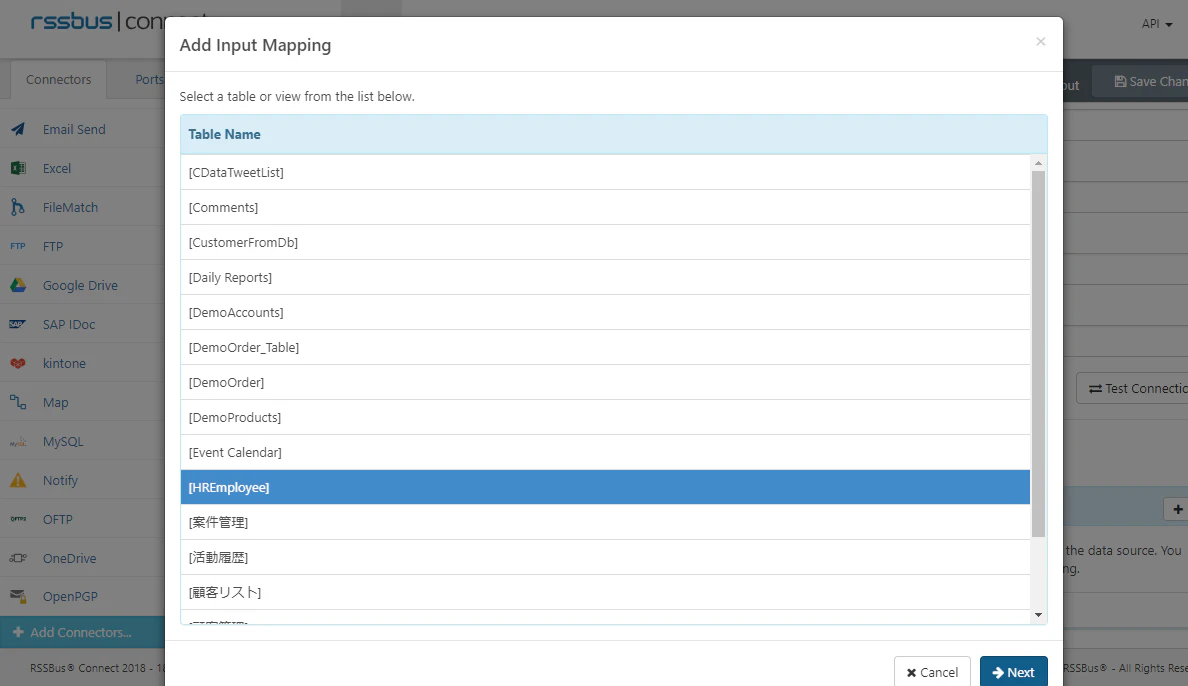Switch to the Connectors tab
The image size is (1188, 686).
coord(58,80)
